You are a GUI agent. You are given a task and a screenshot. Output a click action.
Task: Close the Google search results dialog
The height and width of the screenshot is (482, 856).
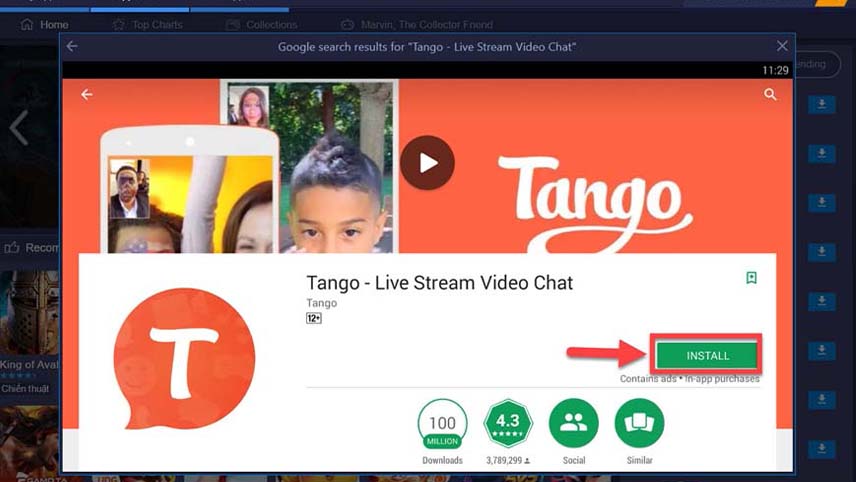(782, 46)
